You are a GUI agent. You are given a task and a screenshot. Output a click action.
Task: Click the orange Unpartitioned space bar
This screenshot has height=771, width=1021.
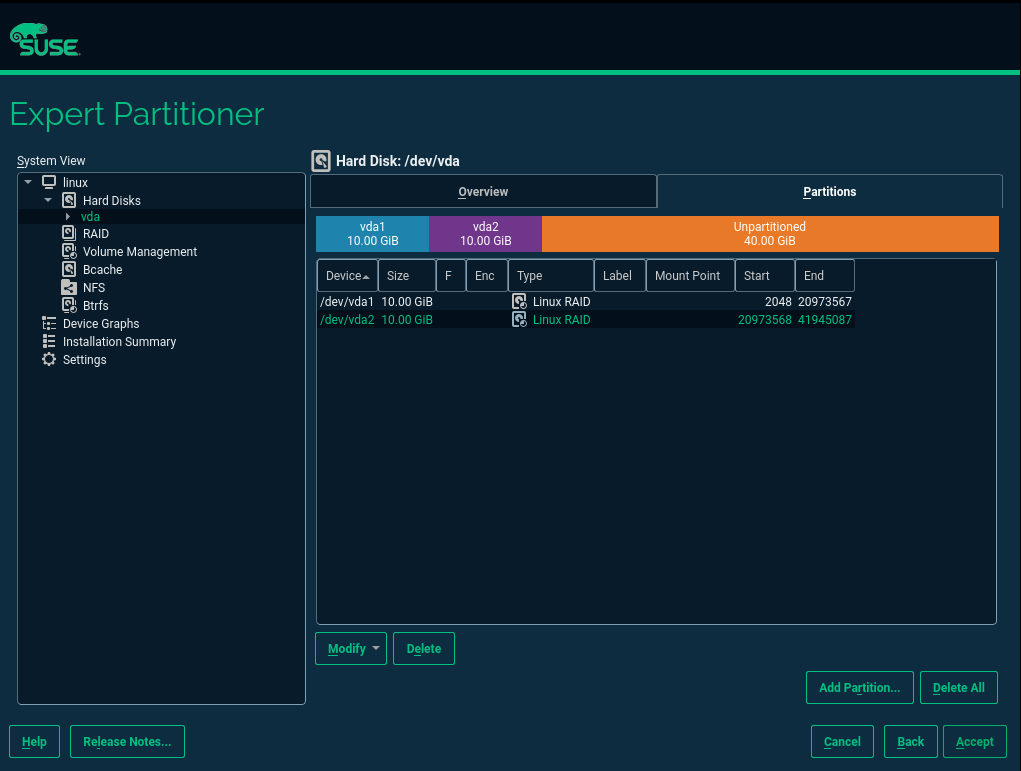(x=769, y=234)
